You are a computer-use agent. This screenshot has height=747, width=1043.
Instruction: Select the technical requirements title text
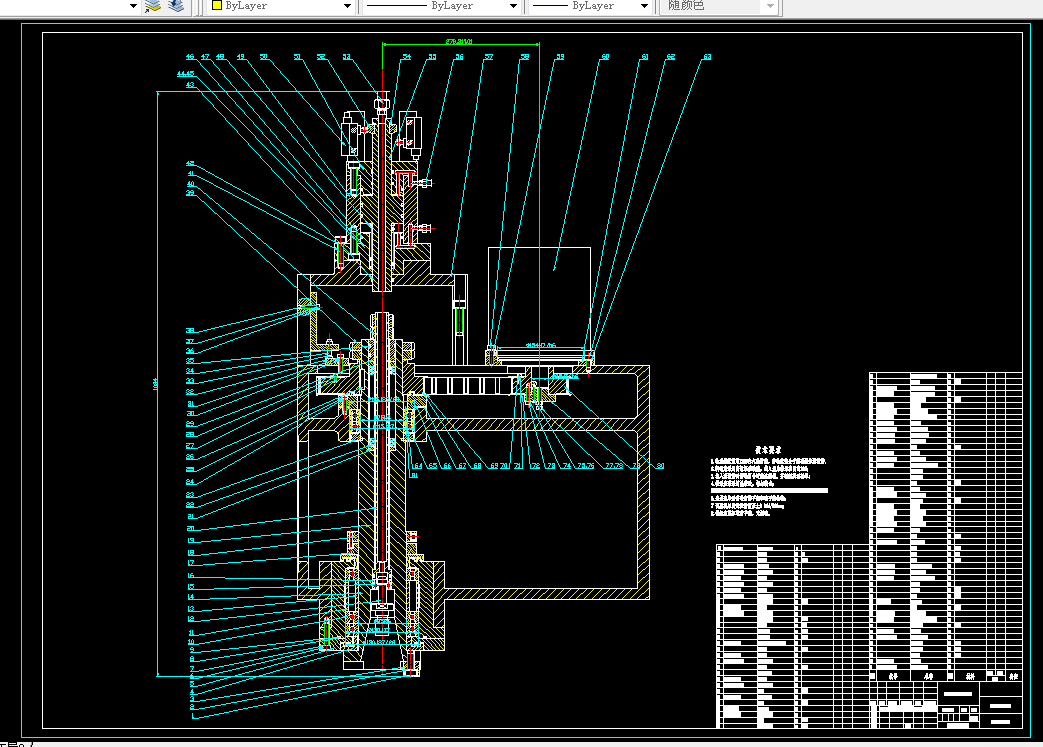tap(768, 450)
